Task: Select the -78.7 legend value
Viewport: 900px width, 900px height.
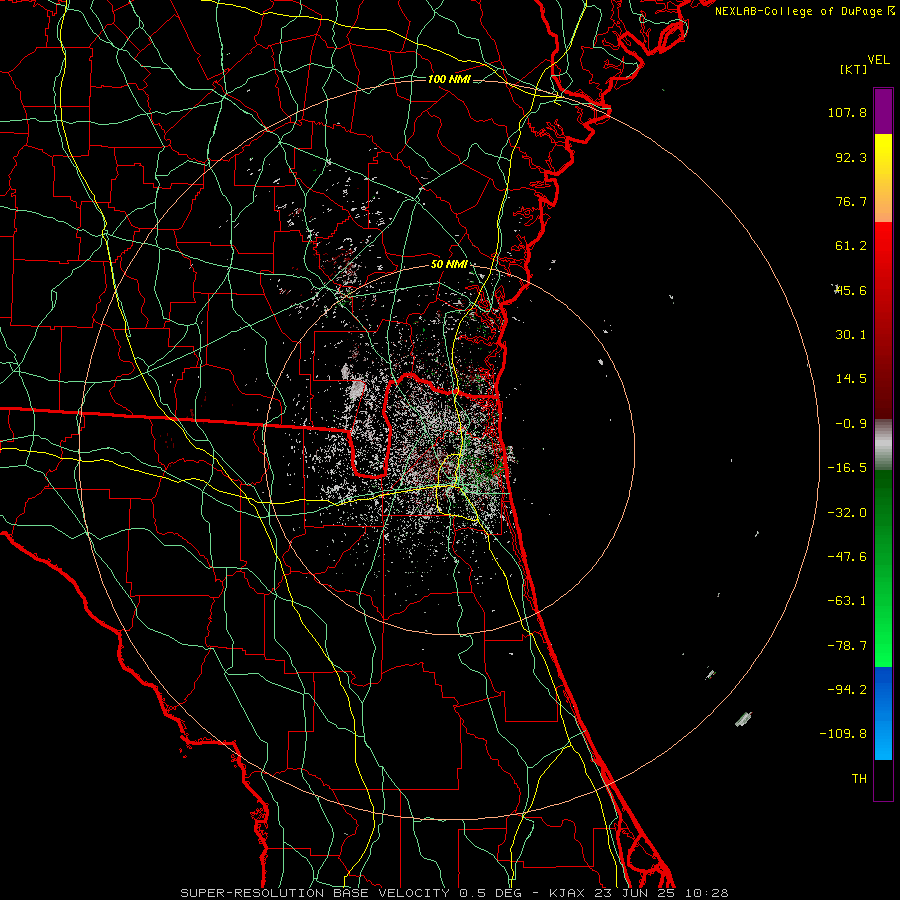Action: [847, 646]
